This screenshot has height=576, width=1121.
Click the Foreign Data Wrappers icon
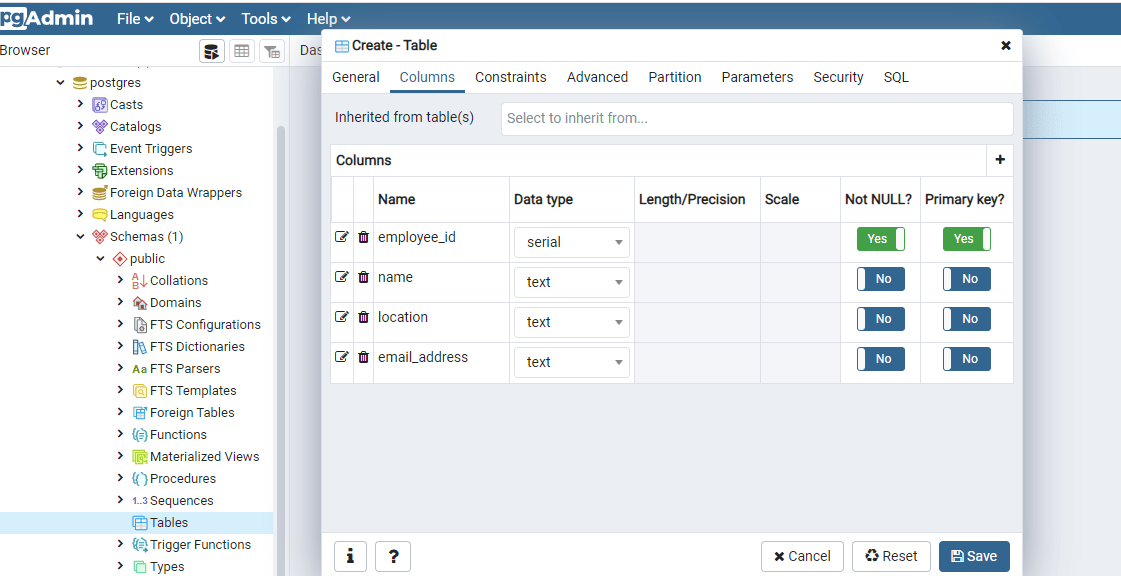pos(100,193)
